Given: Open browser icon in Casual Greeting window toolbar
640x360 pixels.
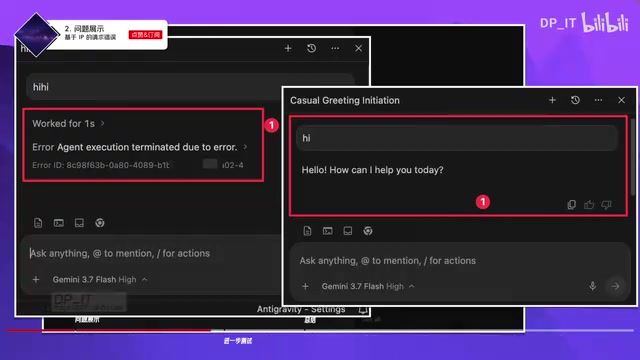Looking at the screenshot, I should click(x=368, y=231).
